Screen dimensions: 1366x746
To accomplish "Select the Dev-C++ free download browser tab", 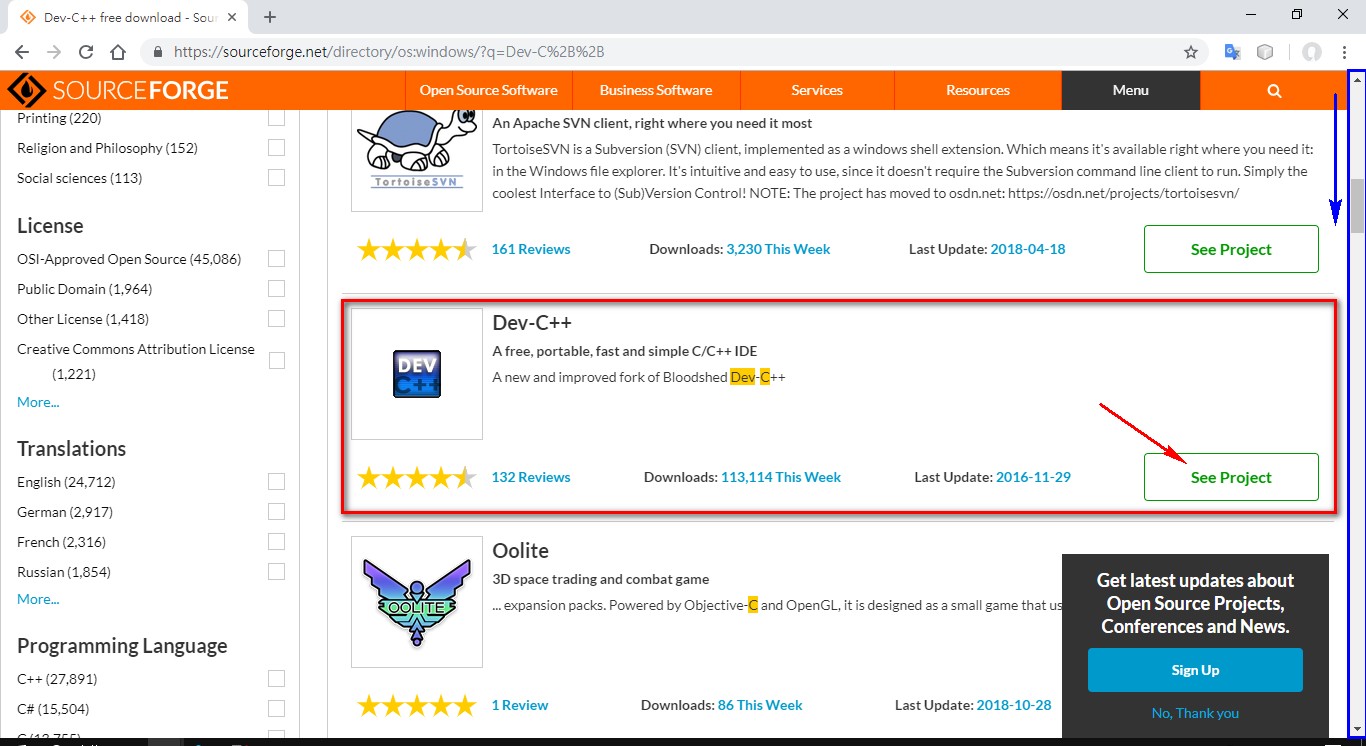I will click(x=127, y=17).
